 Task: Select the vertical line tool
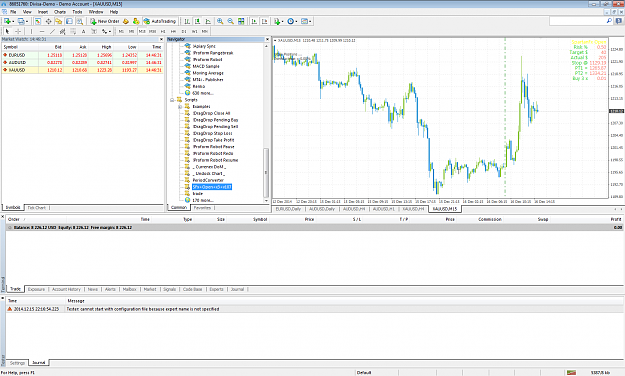31,31
